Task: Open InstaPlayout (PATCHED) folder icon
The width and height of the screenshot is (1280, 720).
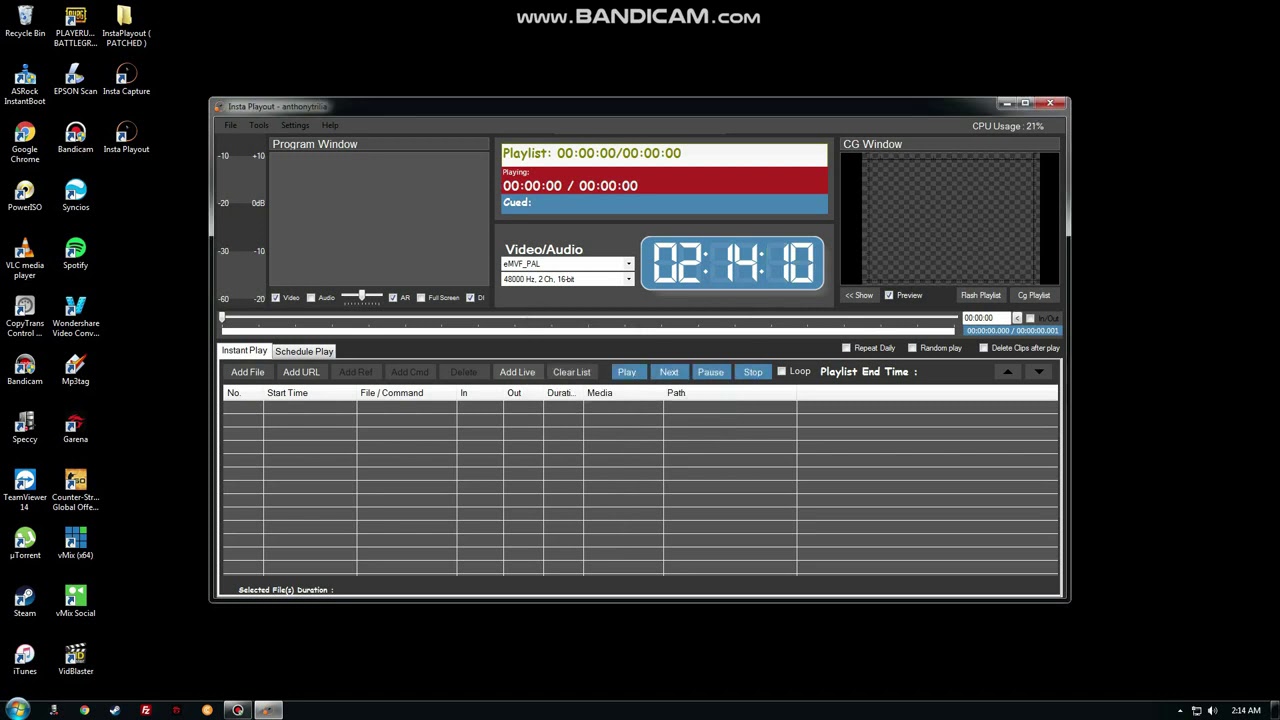Action: tap(126, 27)
